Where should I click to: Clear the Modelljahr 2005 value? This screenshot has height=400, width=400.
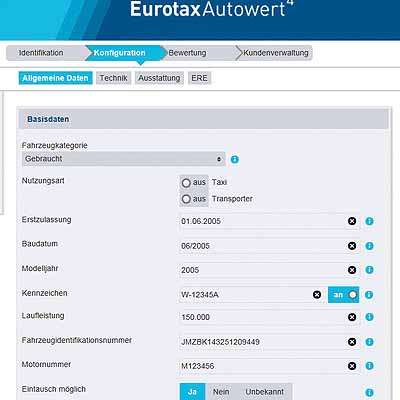(x=352, y=270)
